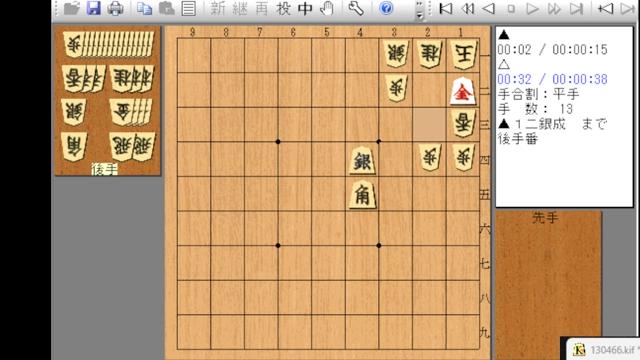Click the 後手 label under captured pieces
Screen dimensions: 640x360
pyautogui.click(x=104, y=169)
